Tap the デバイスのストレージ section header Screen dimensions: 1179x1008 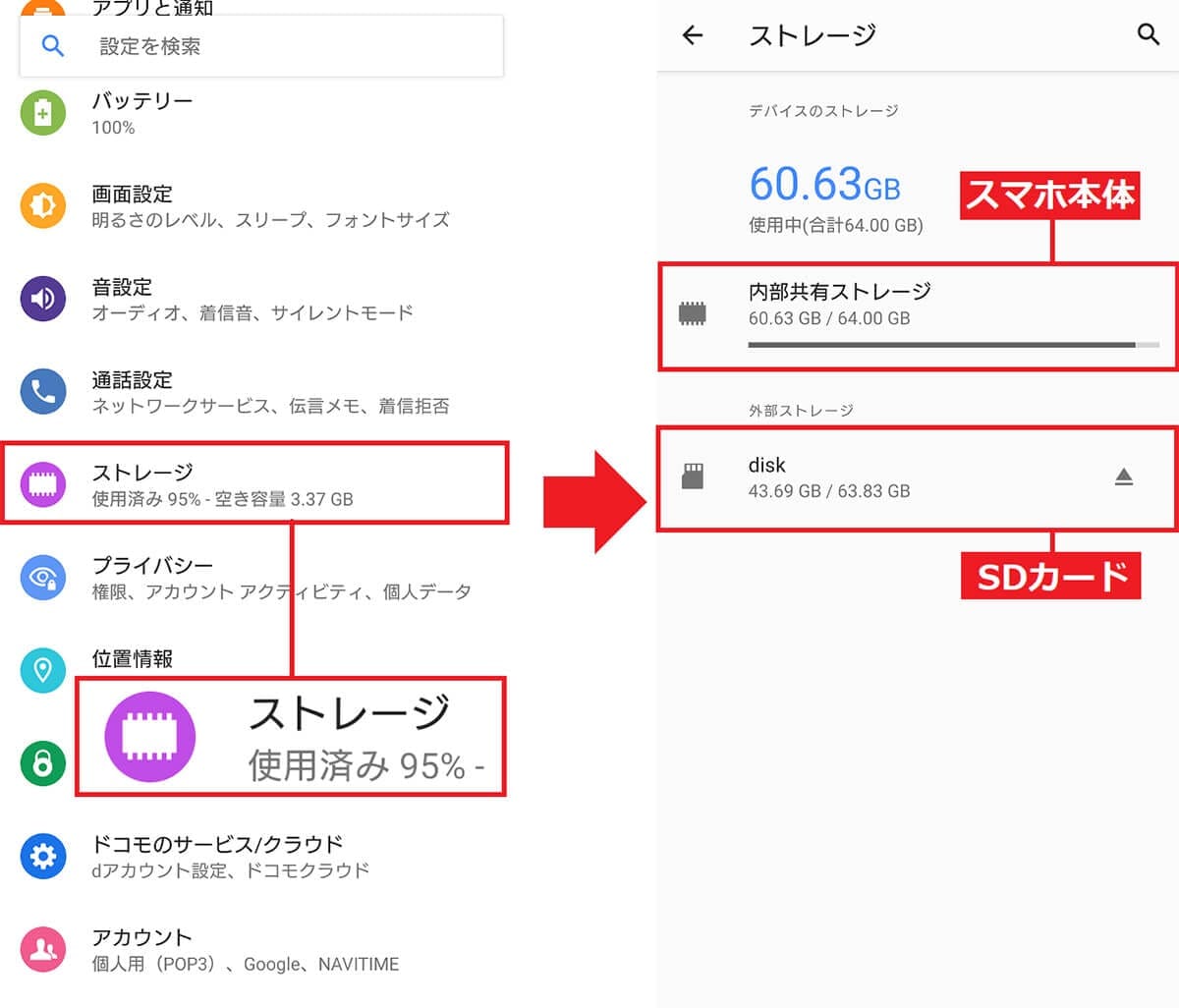[823, 111]
